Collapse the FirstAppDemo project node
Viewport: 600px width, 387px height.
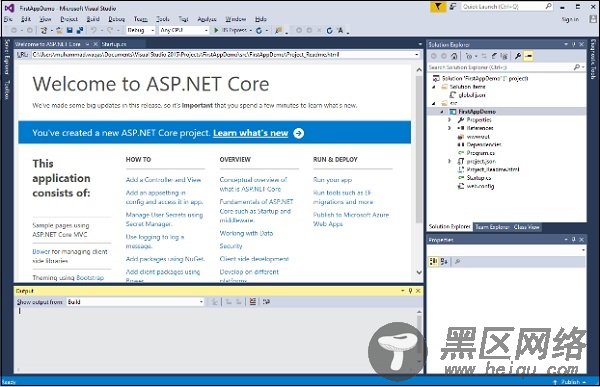click(x=442, y=112)
